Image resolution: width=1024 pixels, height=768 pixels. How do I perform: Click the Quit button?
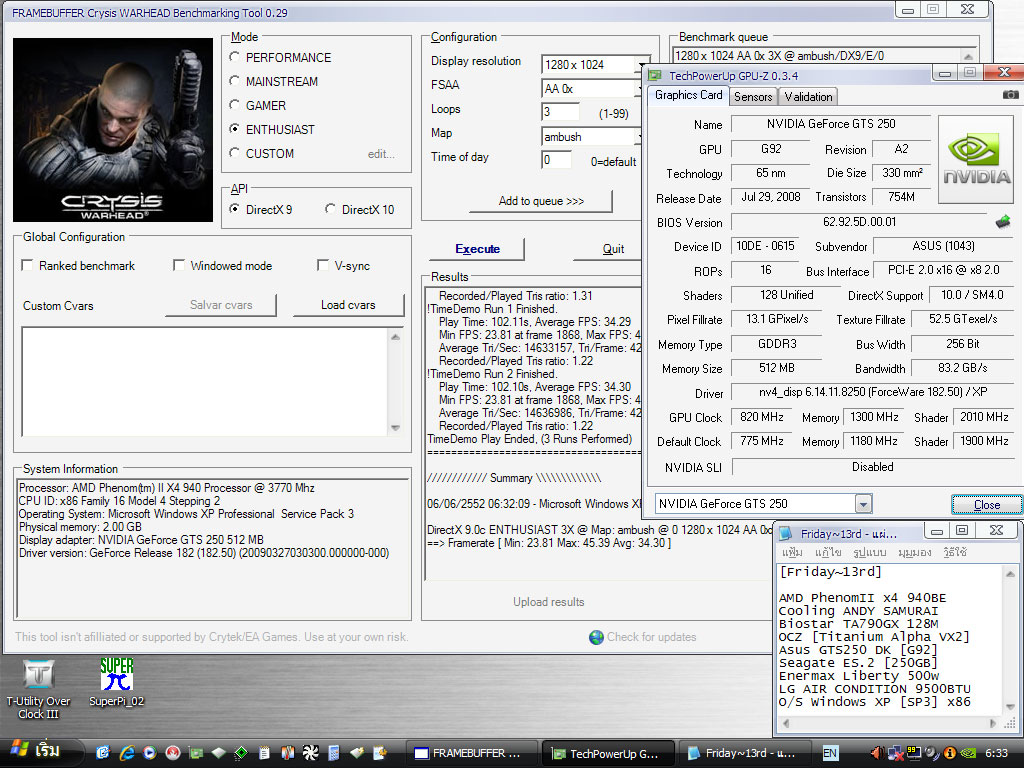[x=613, y=249]
